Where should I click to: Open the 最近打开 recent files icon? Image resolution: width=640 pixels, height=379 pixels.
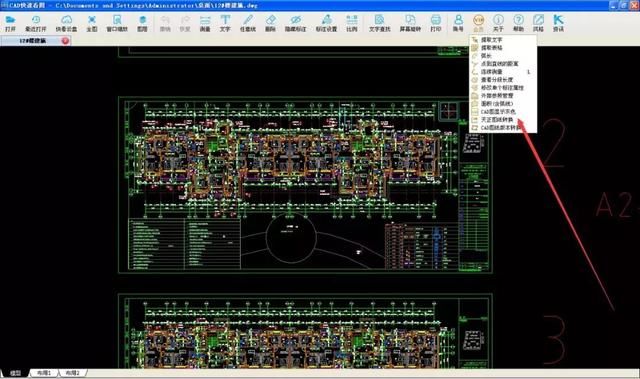[36, 23]
